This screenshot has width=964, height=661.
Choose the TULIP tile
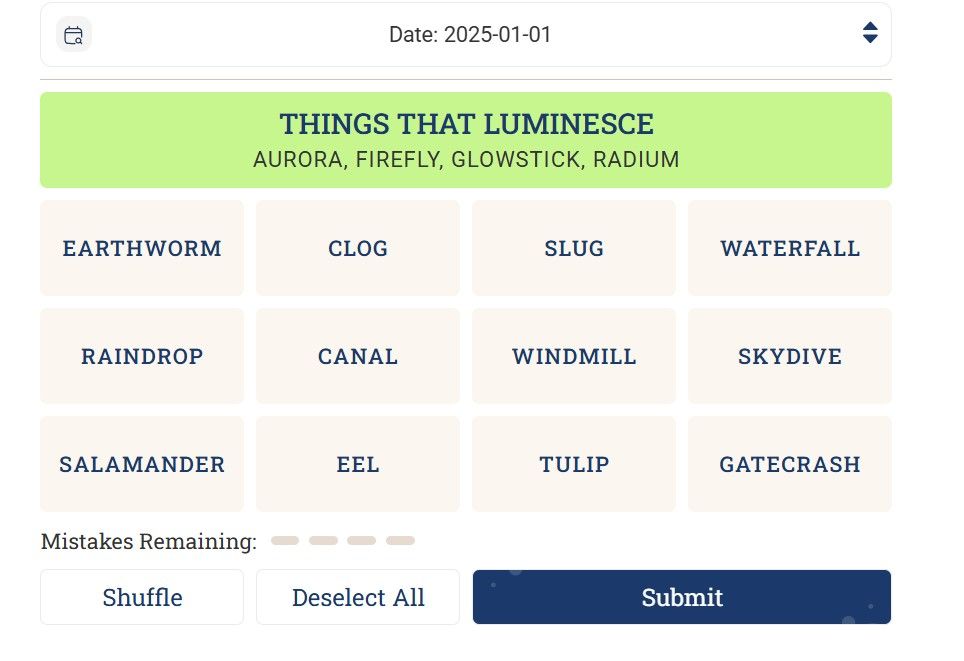[574, 464]
